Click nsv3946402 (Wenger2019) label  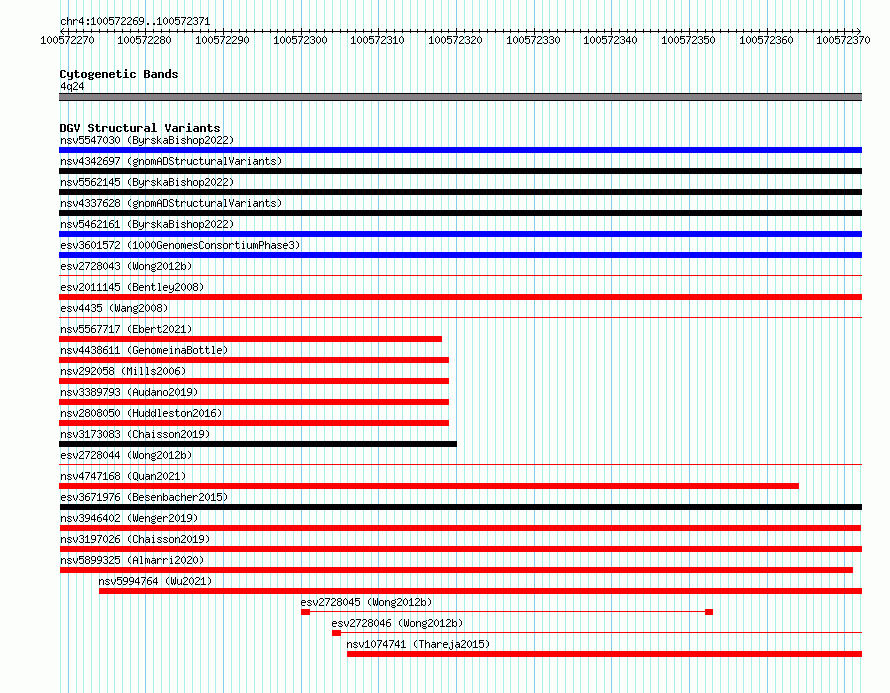coord(129,518)
